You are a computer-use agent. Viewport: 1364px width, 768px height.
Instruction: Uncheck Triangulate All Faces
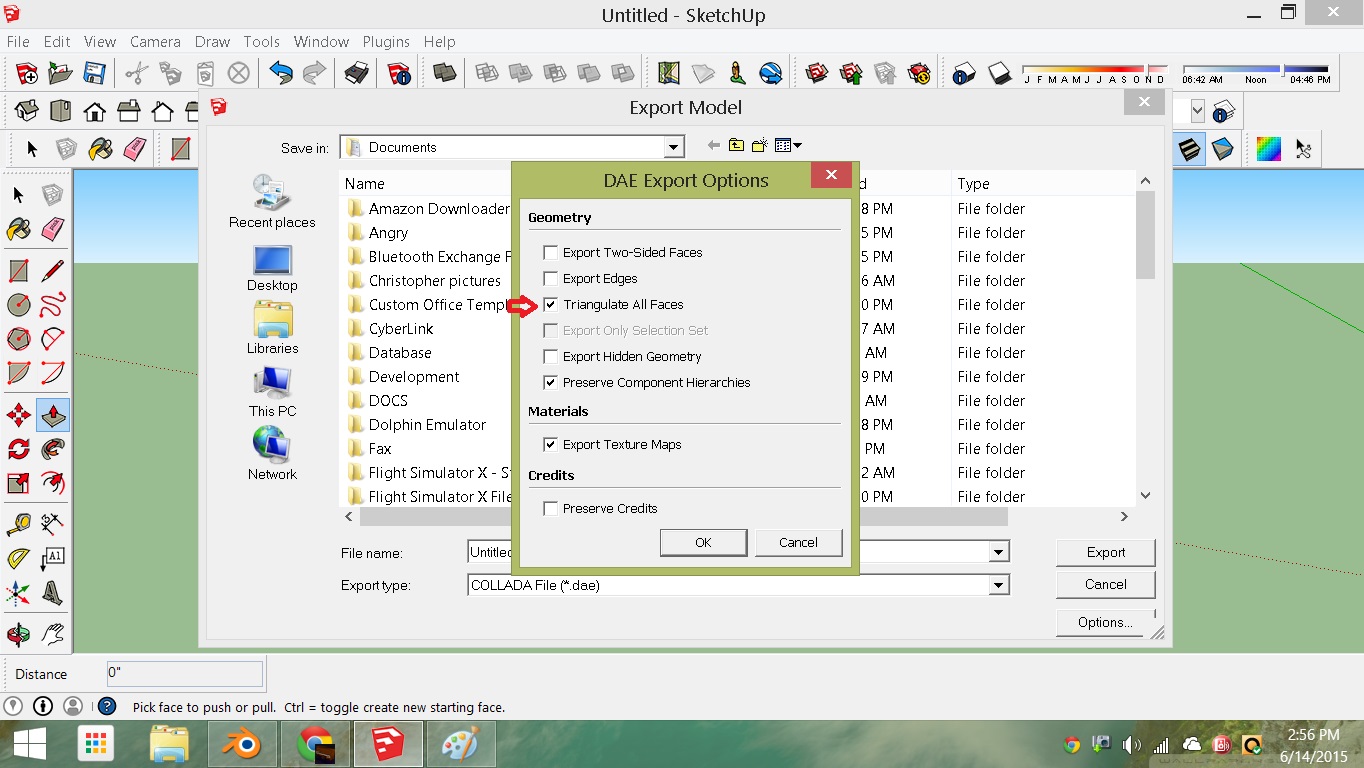tap(551, 305)
